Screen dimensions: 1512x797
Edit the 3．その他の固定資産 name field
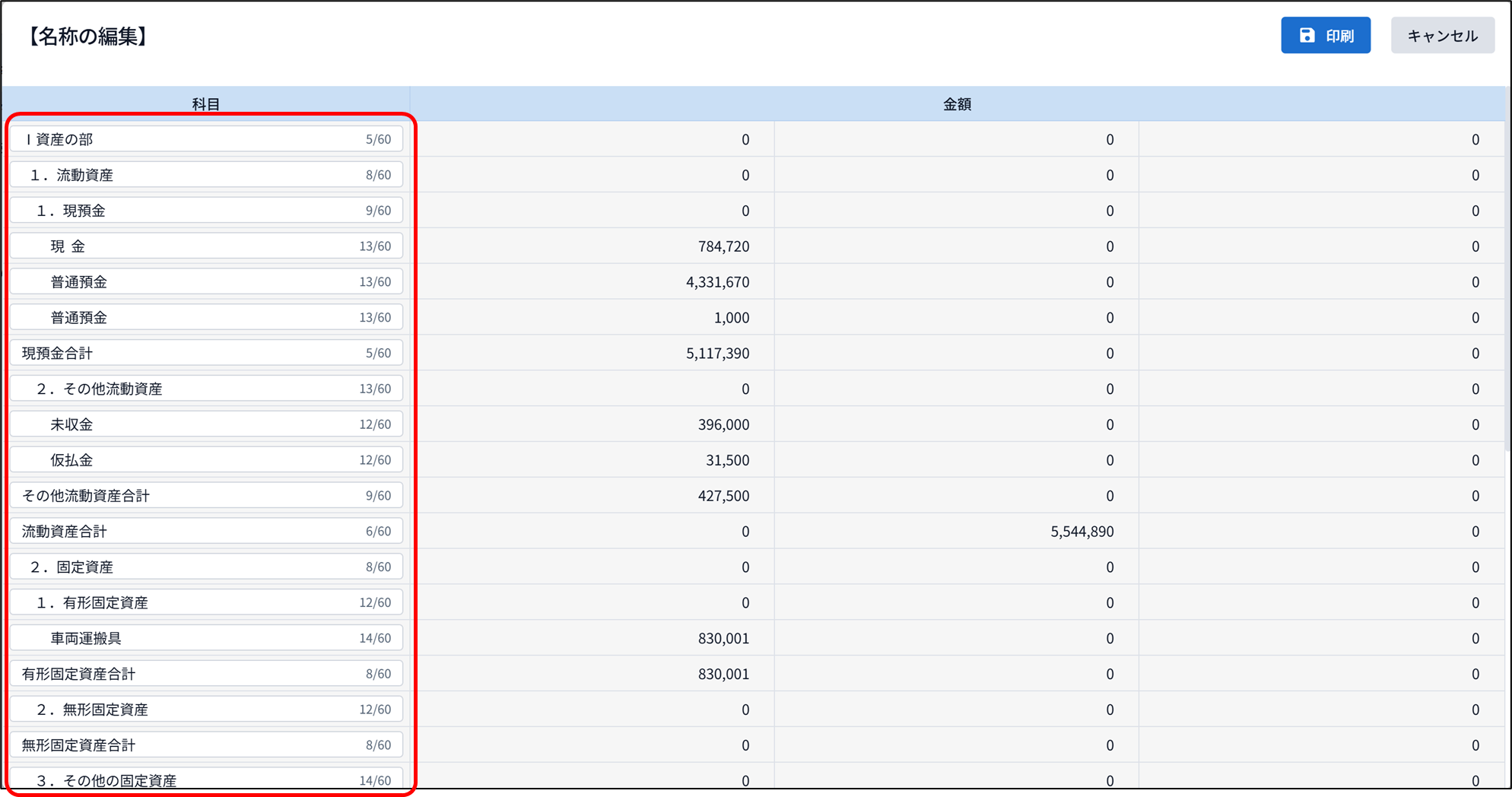[206, 780]
